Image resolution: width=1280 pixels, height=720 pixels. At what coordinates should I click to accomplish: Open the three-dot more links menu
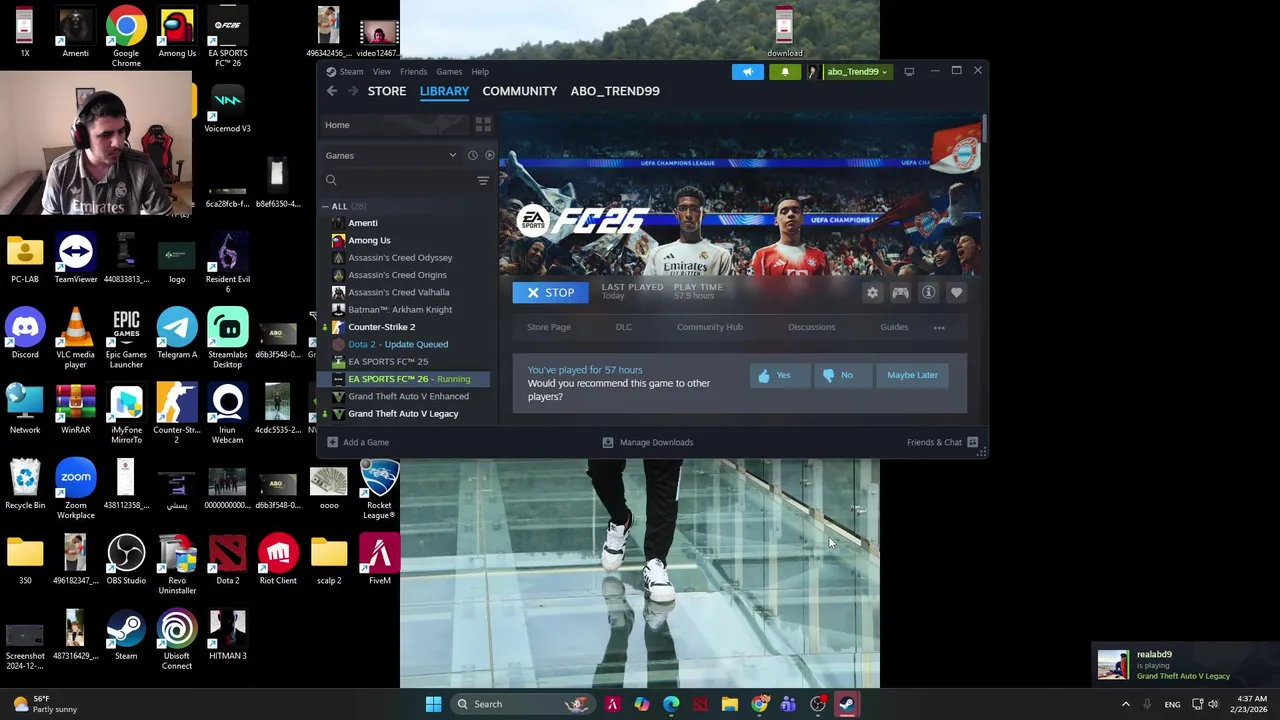(x=939, y=327)
